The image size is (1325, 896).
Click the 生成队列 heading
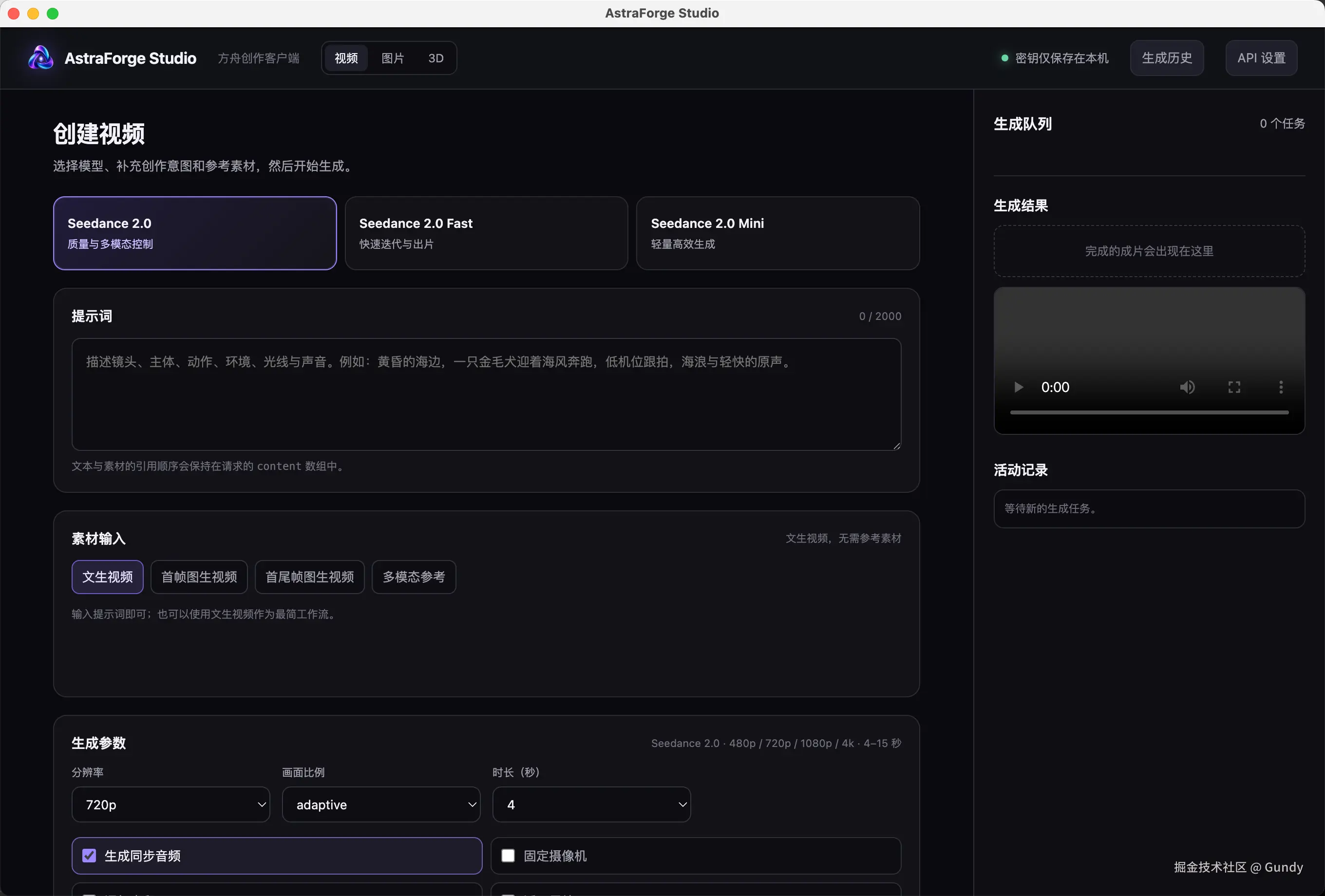coord(1022,124)
